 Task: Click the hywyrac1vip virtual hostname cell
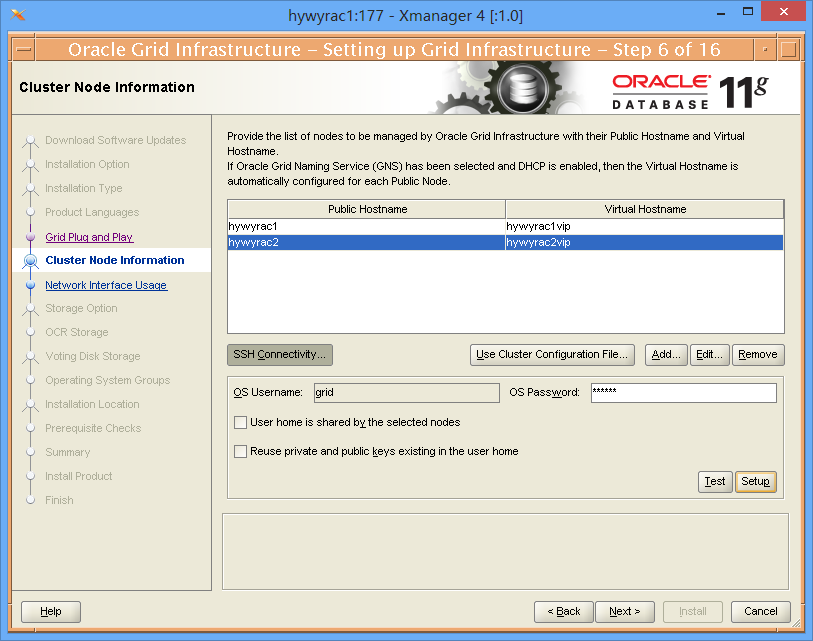tap(644, 227)
